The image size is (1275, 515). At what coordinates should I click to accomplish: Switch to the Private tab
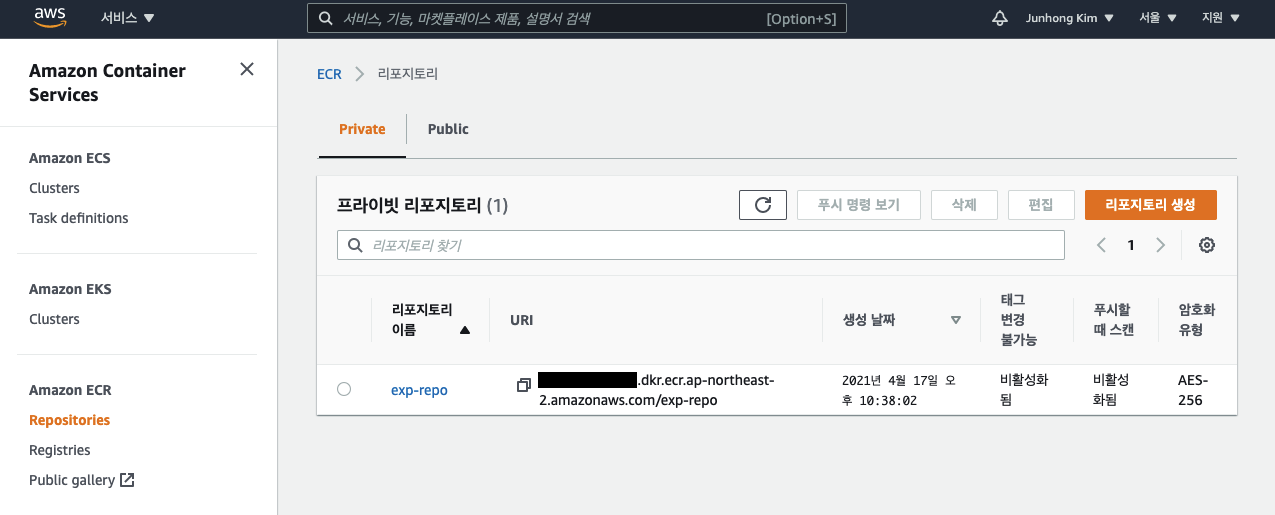pos(362,129)
